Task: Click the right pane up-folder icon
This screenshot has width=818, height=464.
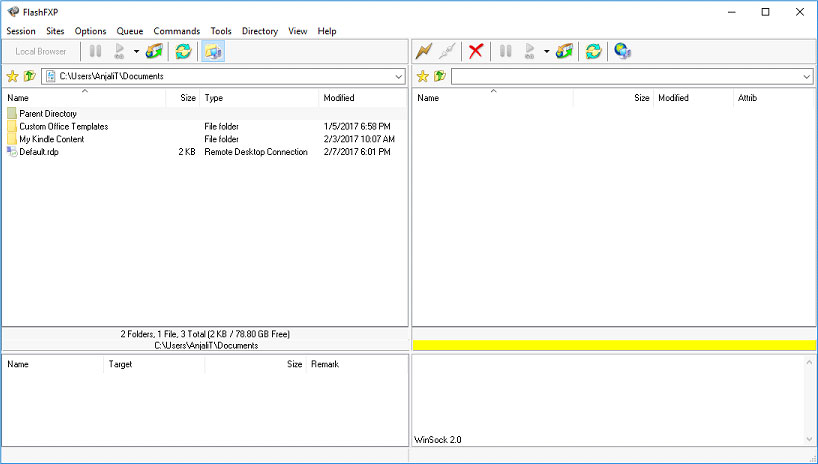Action: (x=440, y=76)
